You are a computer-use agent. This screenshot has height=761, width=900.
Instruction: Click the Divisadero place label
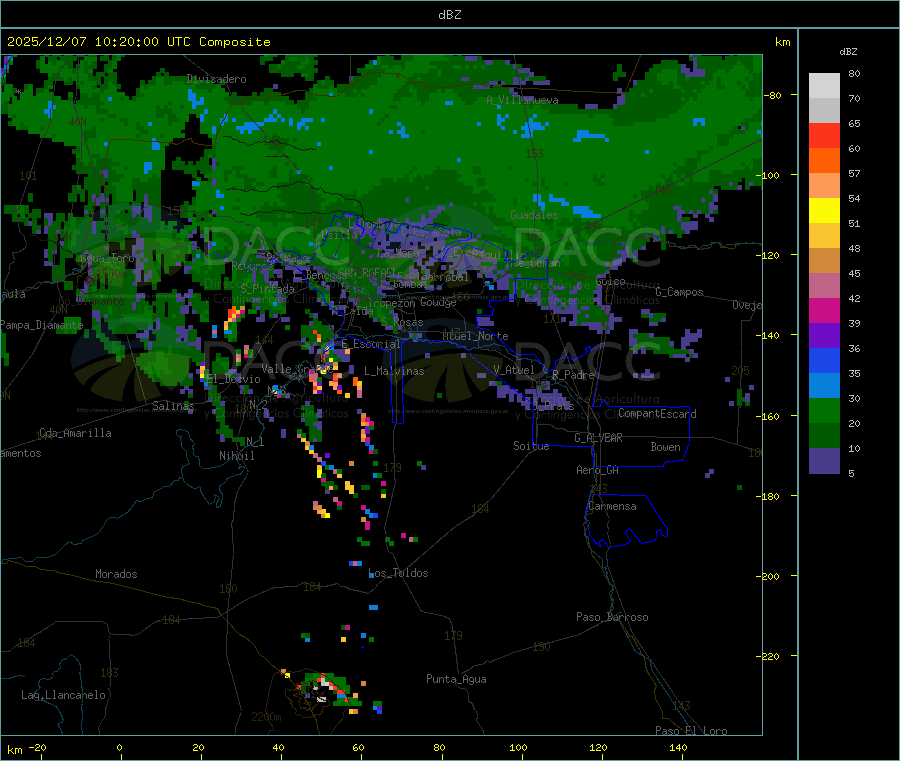(216, 79)
